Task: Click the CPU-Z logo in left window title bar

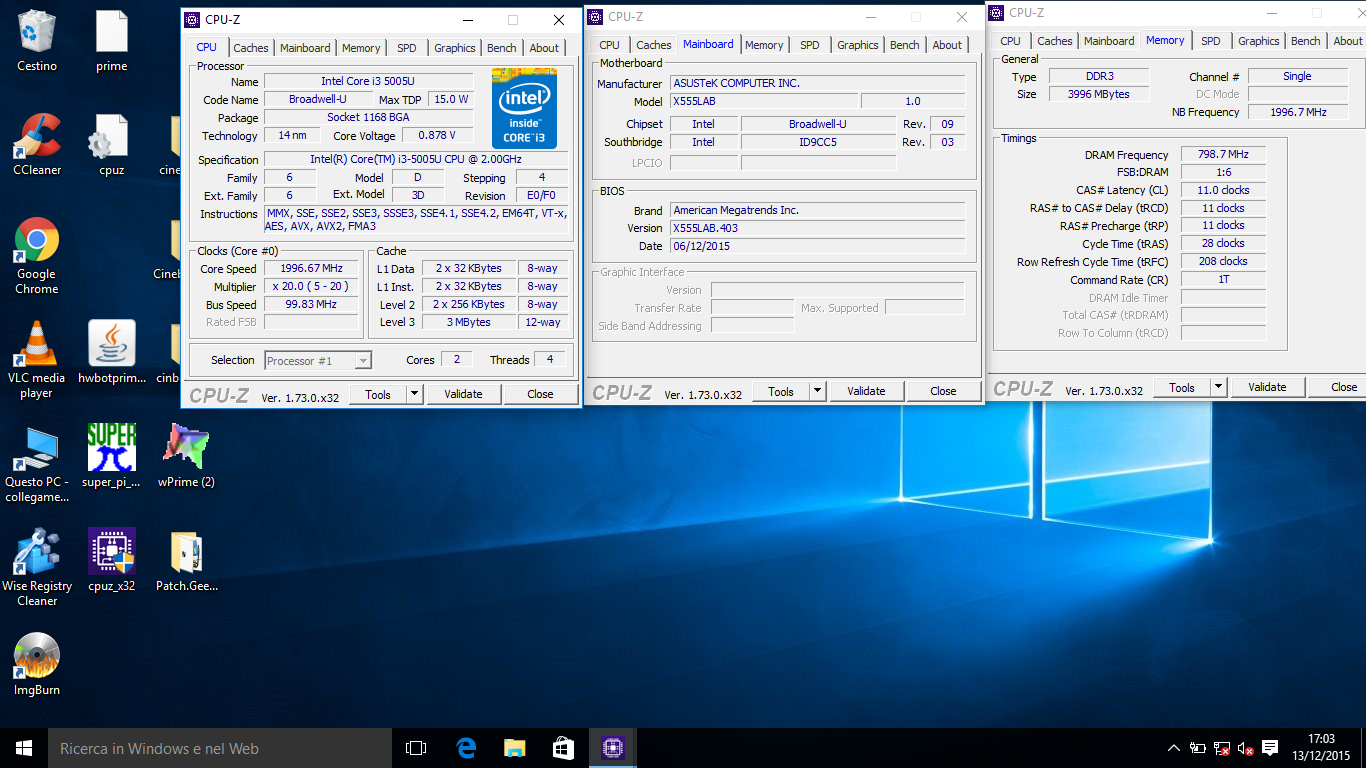Action: (x=193, y=20)
